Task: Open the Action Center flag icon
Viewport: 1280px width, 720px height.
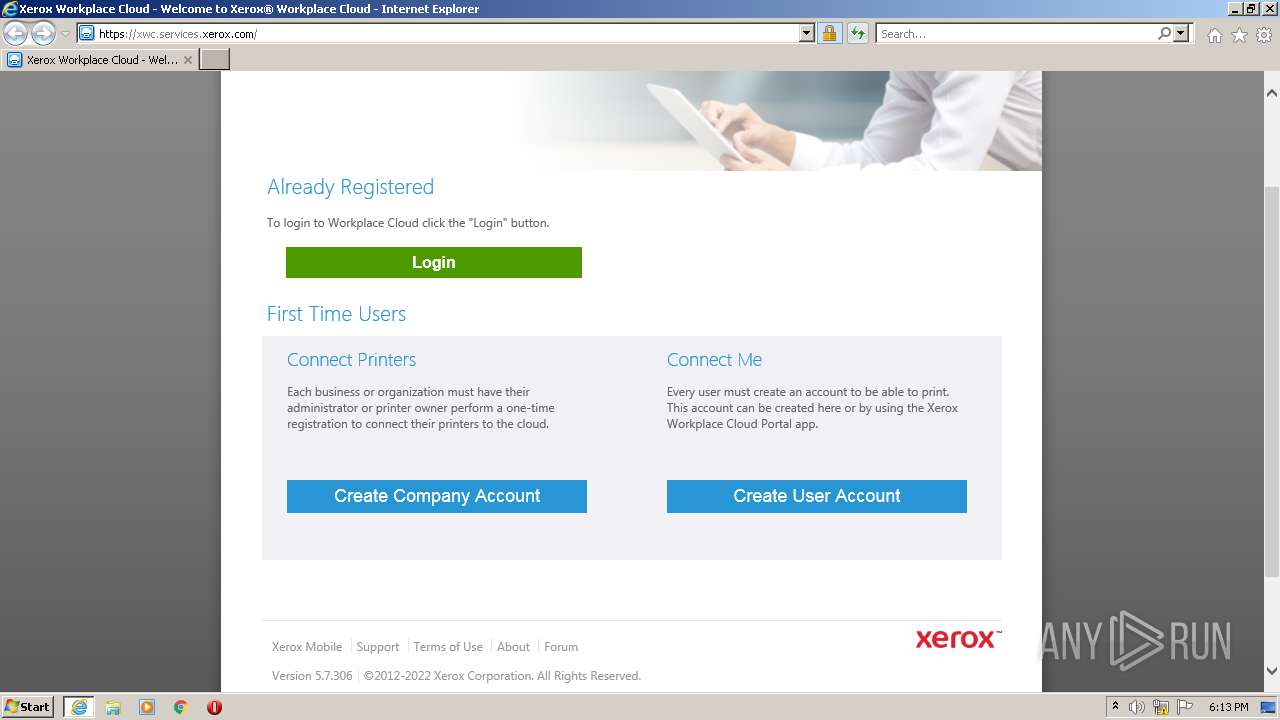Action: click(x=1185, y=707)
